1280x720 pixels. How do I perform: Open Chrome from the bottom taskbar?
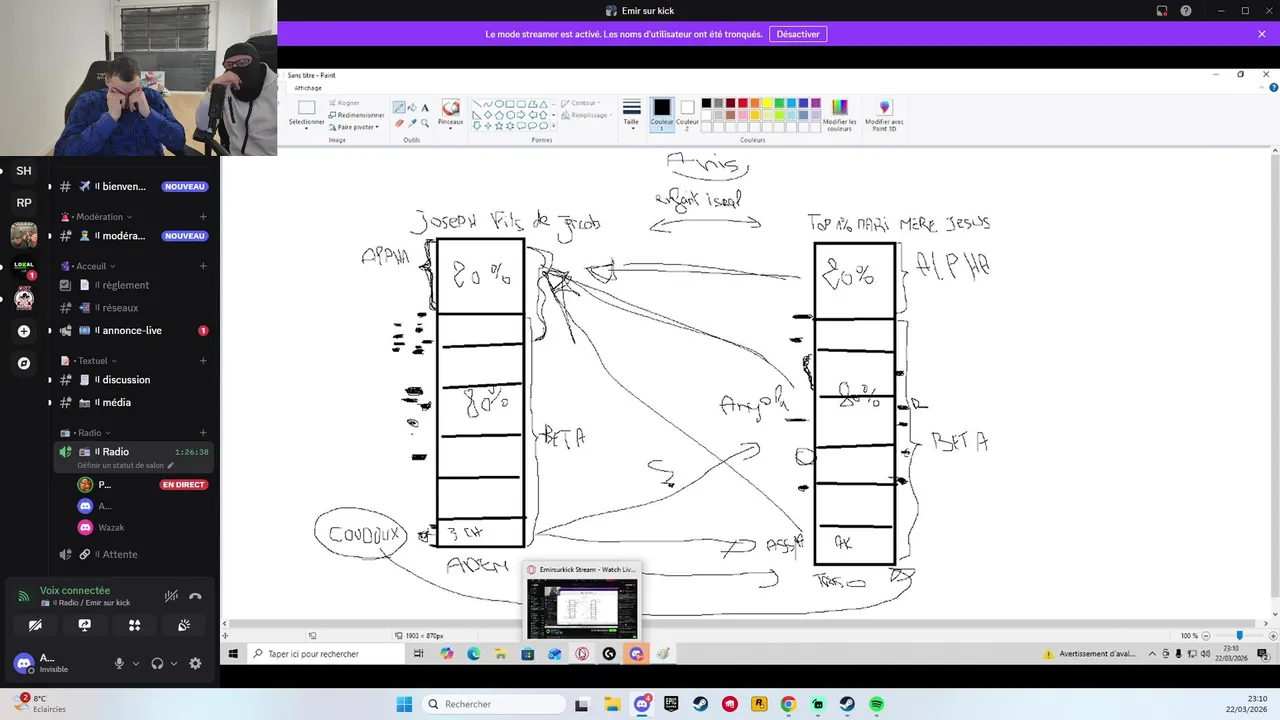(x=788, y=704)
